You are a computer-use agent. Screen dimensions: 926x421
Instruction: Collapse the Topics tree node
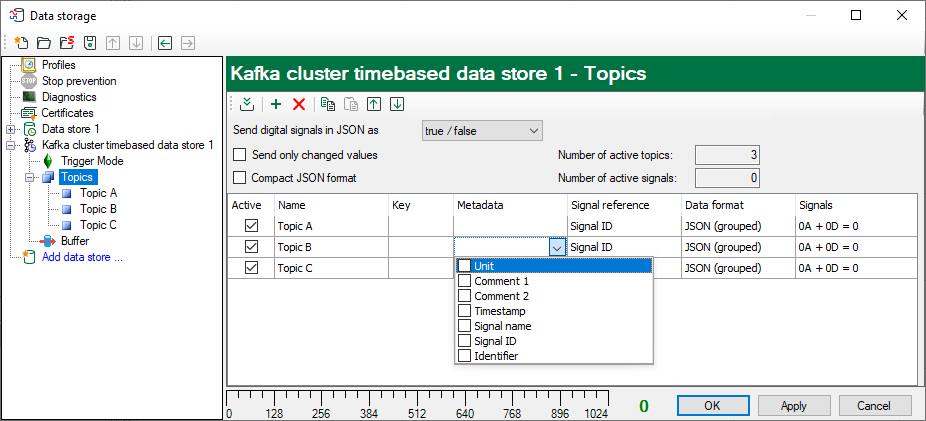(29, 177)
